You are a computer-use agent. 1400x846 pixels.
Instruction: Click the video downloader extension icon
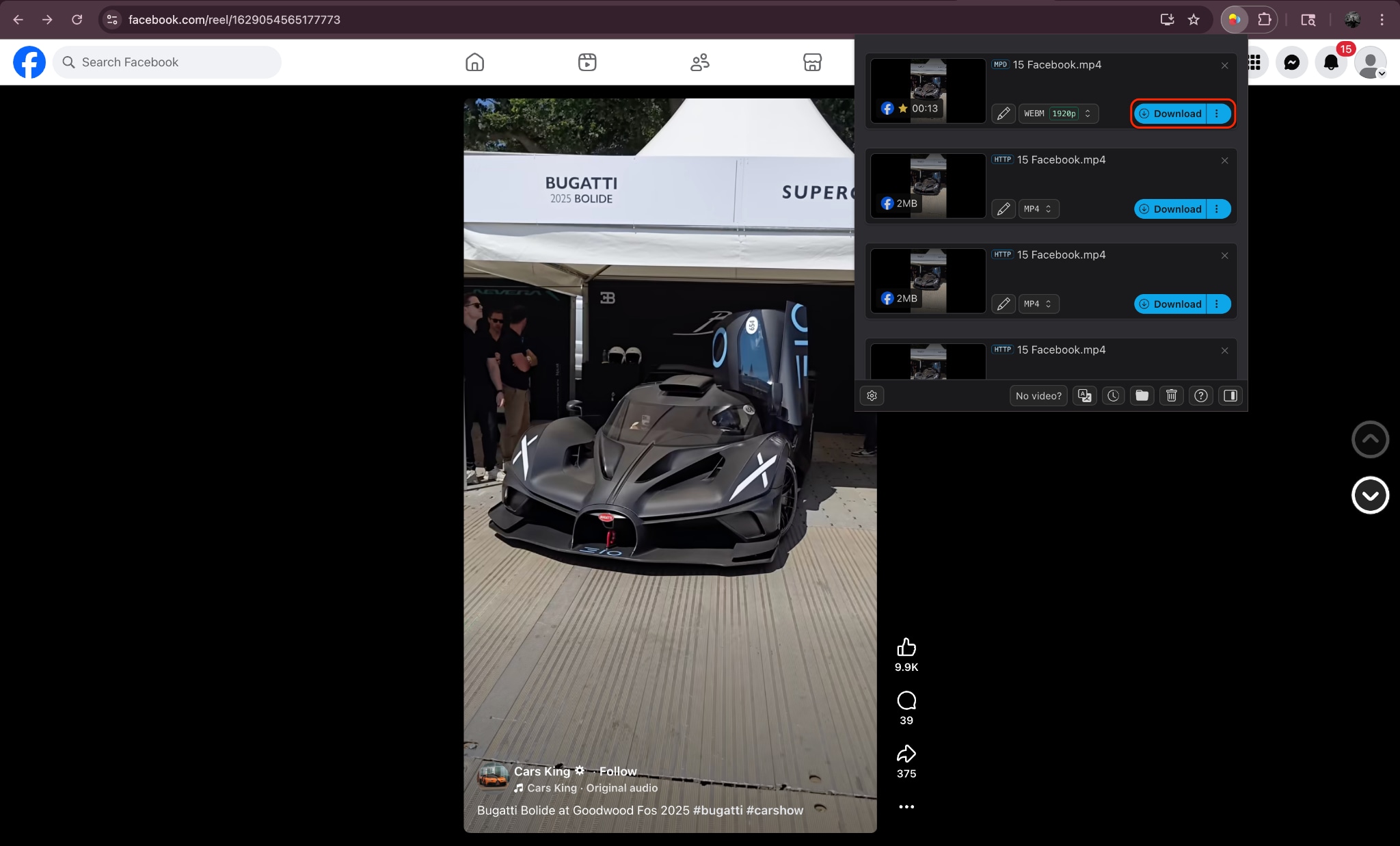click(x=1235, y=20)
